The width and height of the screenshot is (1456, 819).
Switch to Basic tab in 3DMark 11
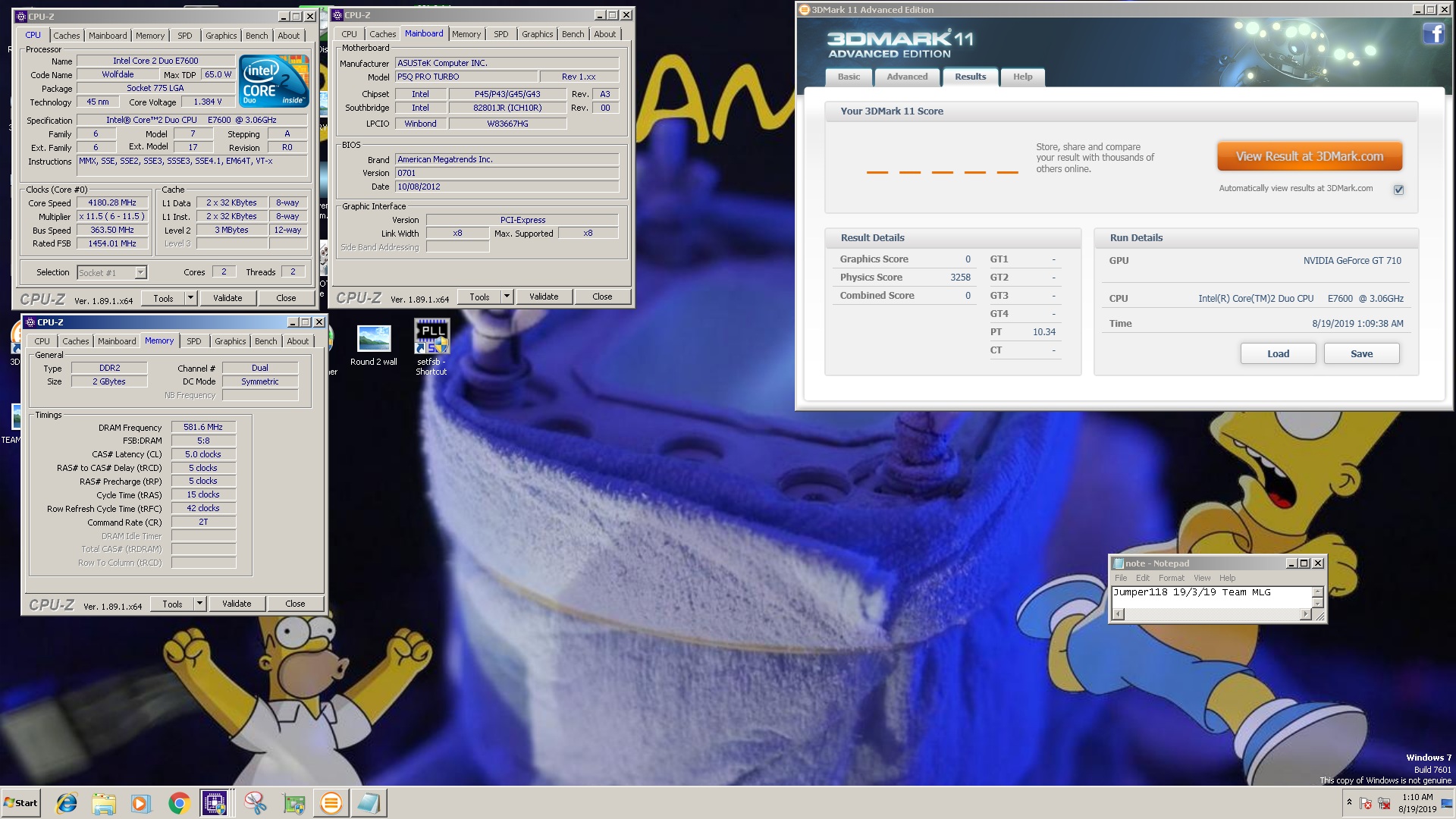(x=849, y=77)
